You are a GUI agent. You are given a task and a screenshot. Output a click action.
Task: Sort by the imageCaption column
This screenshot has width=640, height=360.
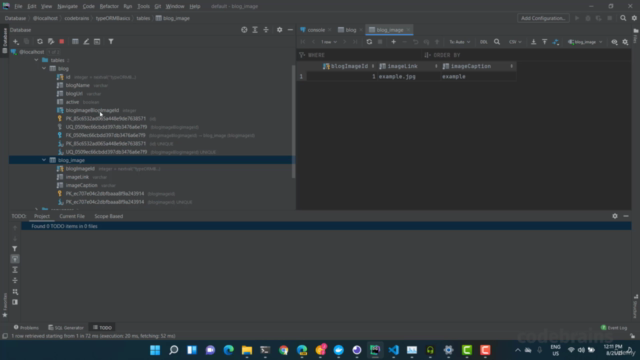477,66
